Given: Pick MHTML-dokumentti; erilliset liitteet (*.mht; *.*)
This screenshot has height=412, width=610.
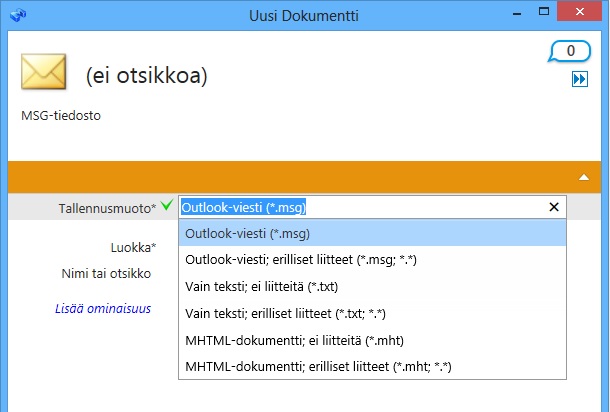Looking at the screenshot, I should point(372,366).
